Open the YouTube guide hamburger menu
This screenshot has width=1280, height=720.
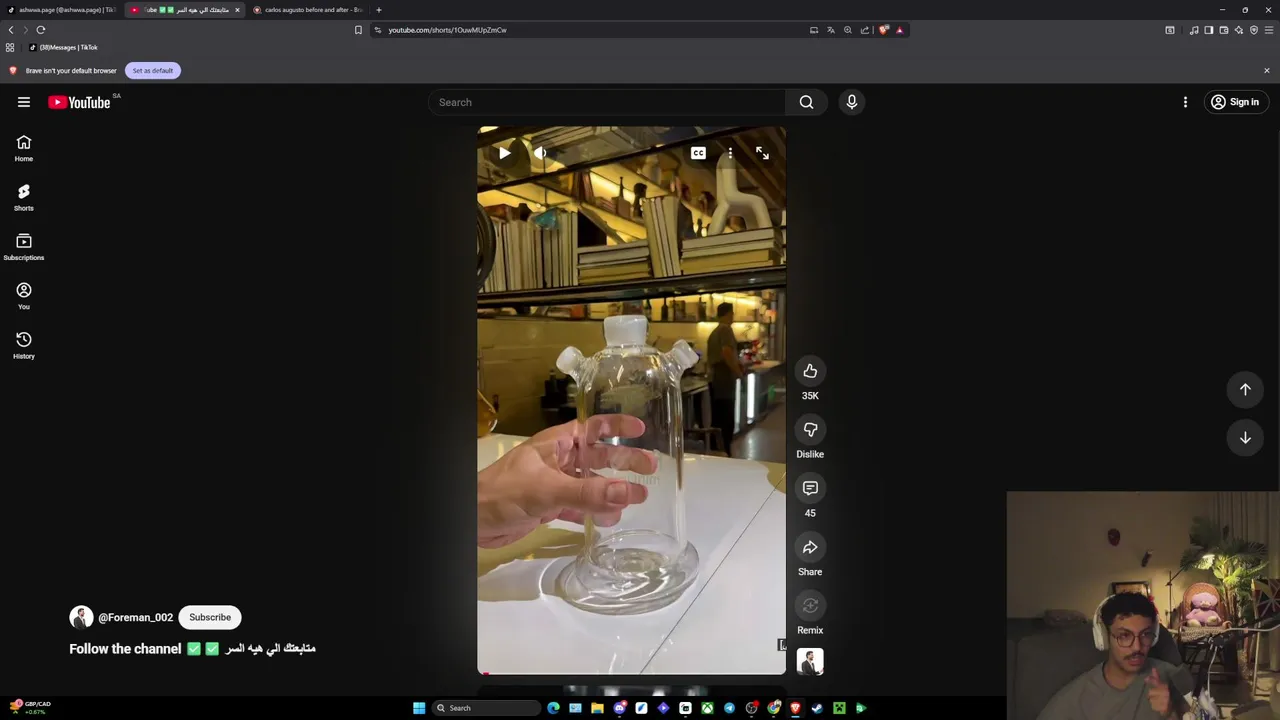click(24, 102)
